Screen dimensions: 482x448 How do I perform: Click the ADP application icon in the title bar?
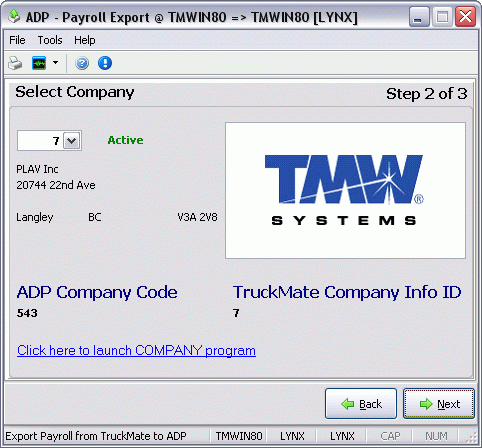[x=14, y=17]
